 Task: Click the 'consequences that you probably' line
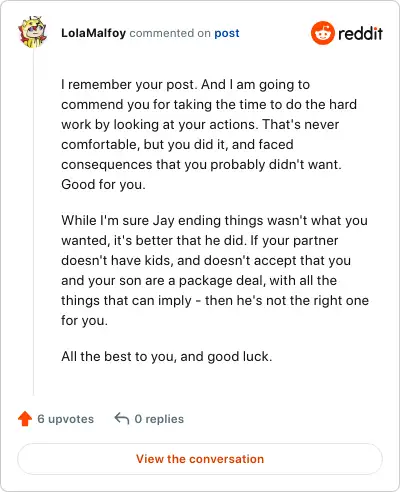coord(201,165)
